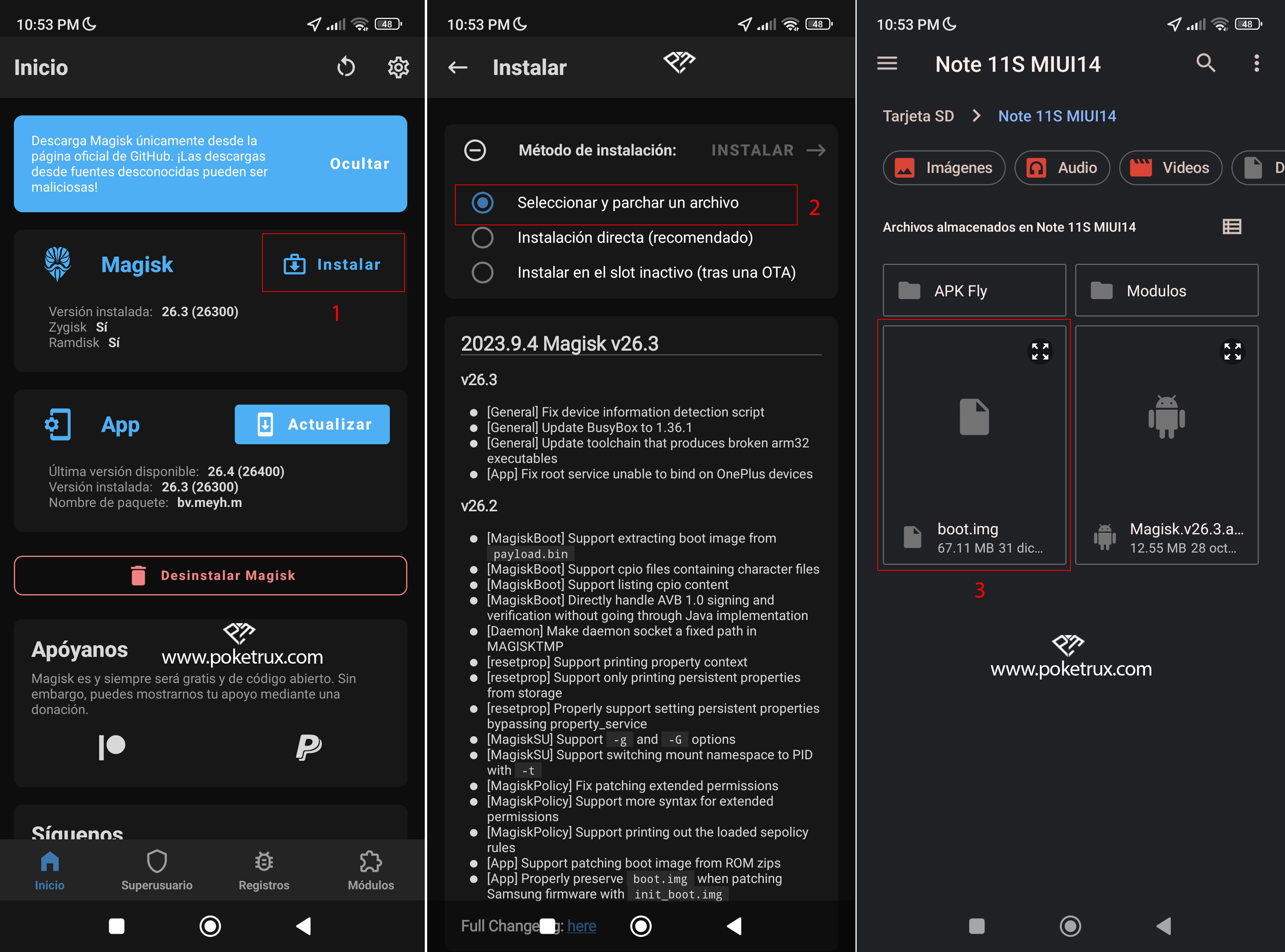
Task: Filter by Videos category chip
Action: click(x=1170, y=168)
